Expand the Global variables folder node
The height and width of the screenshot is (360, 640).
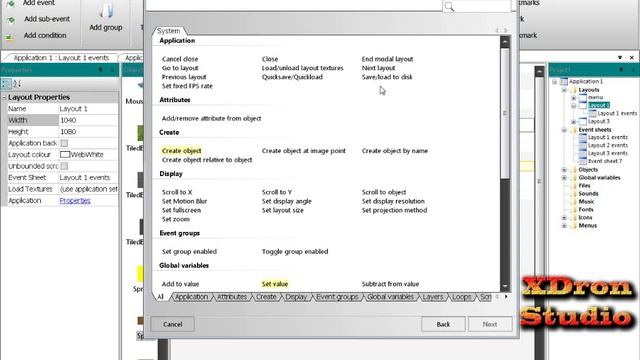[x=564, y=178]
